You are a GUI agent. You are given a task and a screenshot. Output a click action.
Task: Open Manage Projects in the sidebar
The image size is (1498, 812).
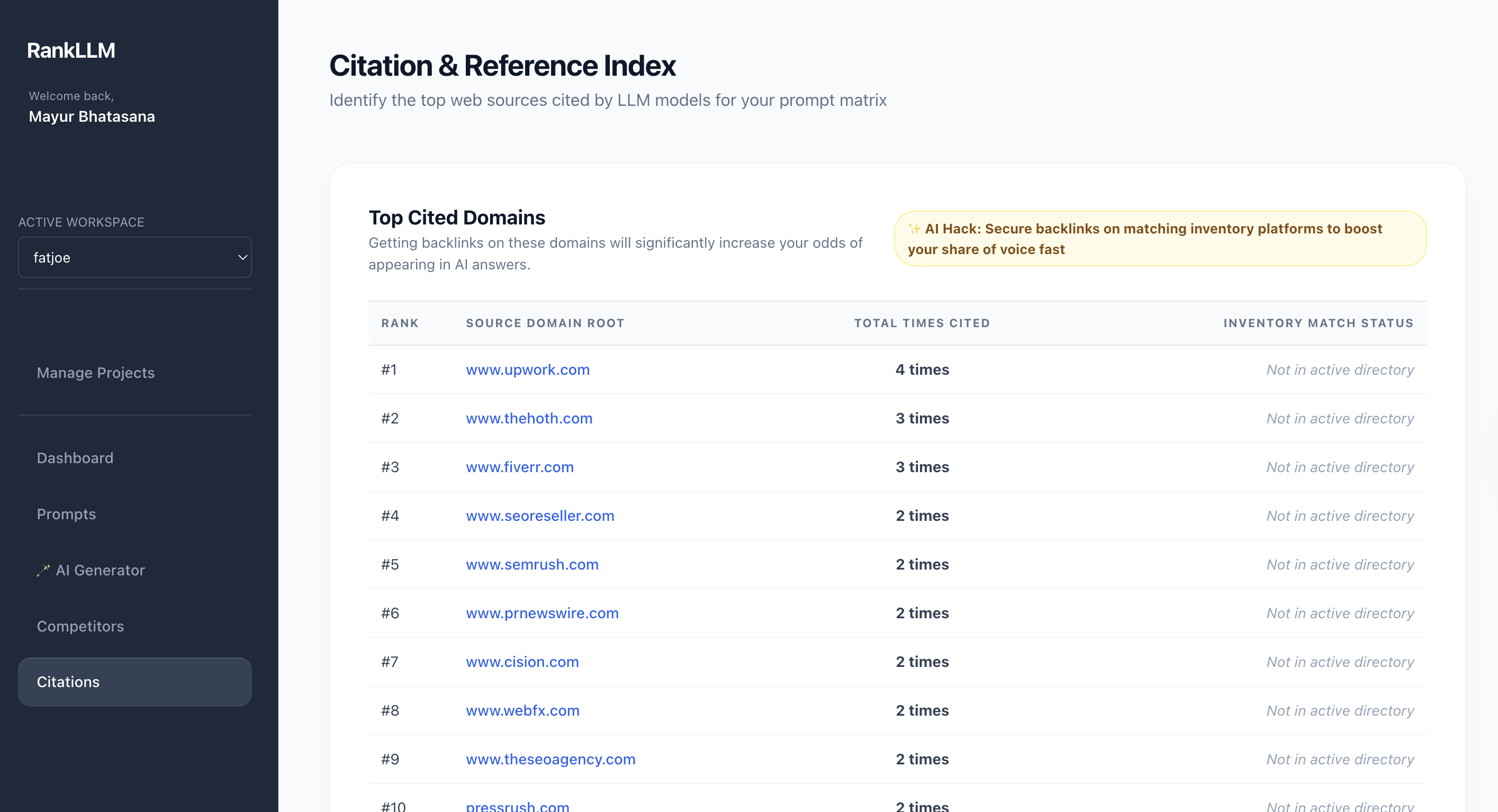tap(95, 372)
